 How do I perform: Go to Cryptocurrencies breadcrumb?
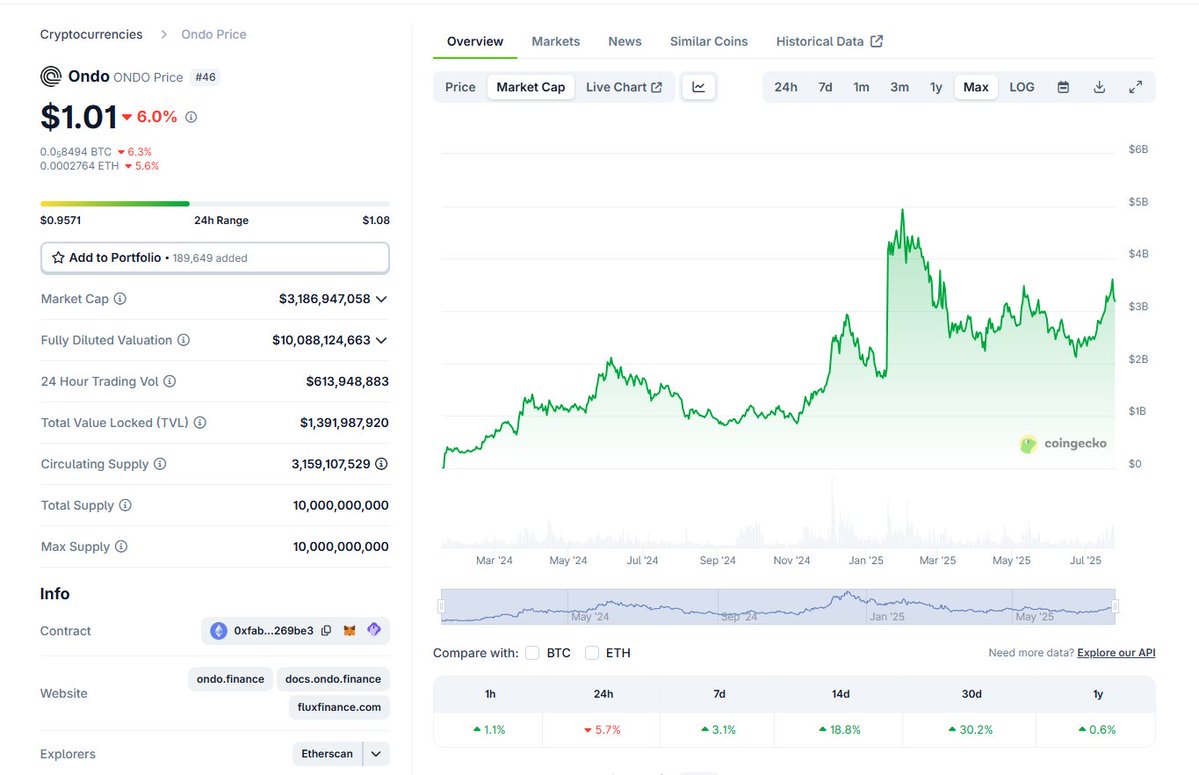pyautogui.click(x=91, y=34)
